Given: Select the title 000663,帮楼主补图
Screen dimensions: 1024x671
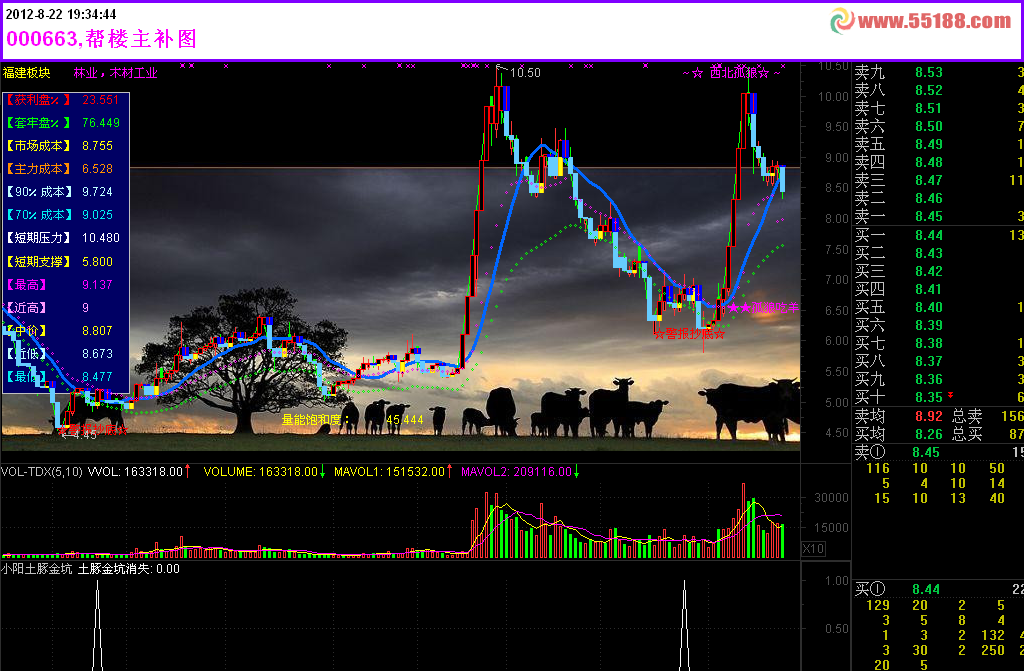Looking at the screenshot, I should tap(101, 39).
